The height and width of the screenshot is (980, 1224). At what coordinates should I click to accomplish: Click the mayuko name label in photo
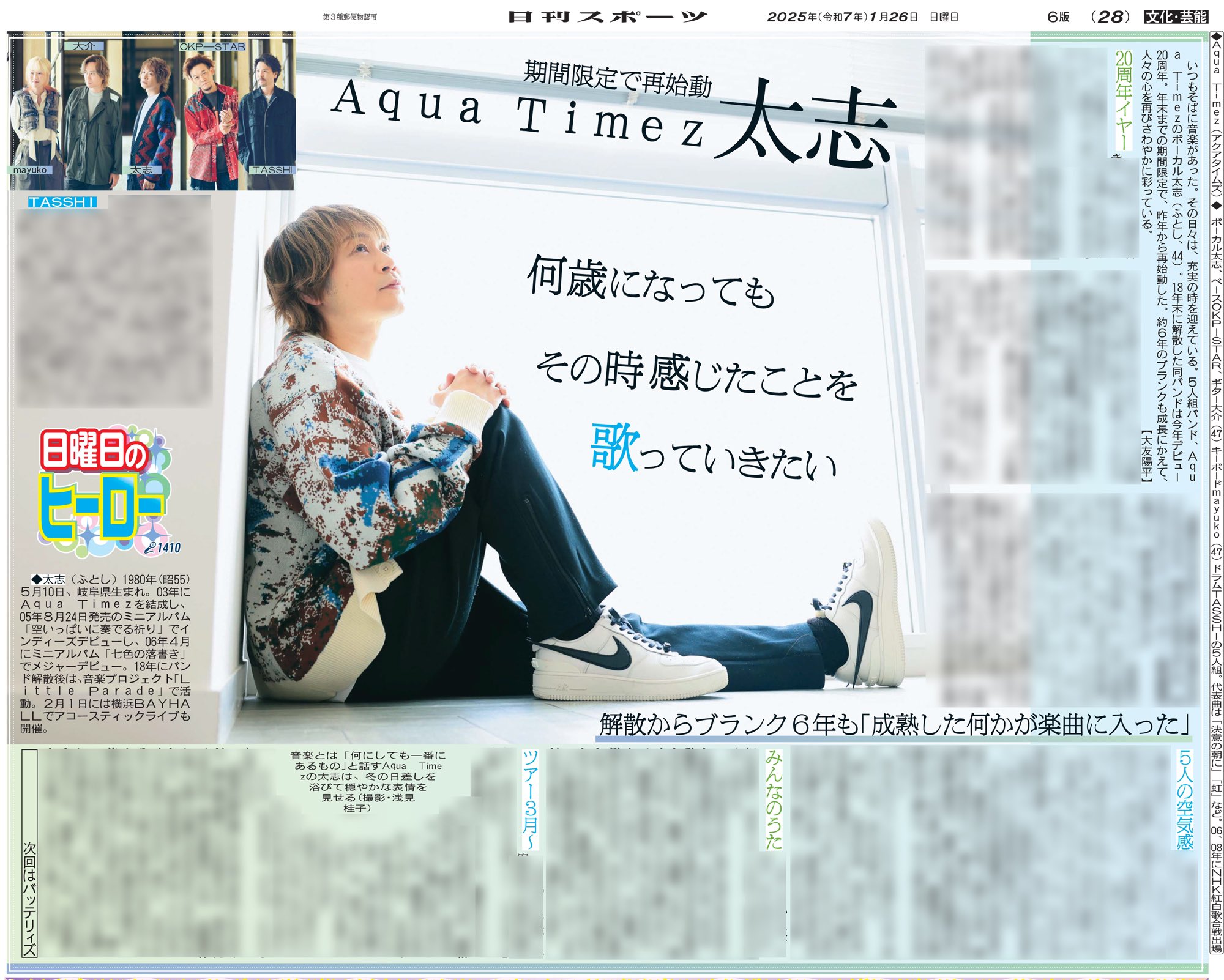coord(30,170)
